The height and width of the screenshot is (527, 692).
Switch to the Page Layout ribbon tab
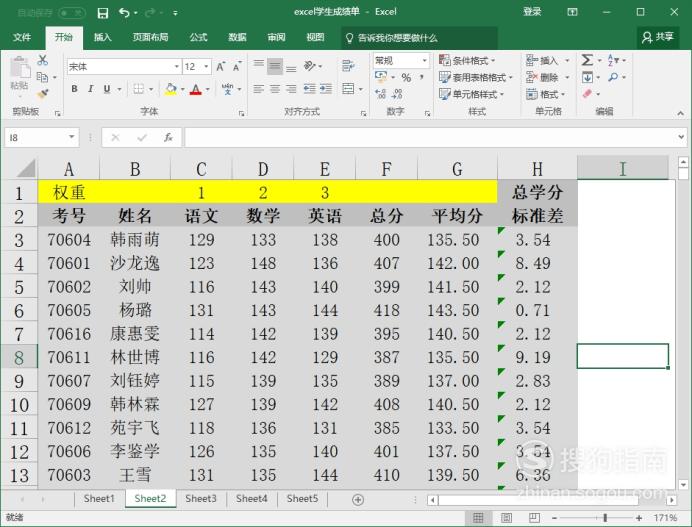coord(150,38)
